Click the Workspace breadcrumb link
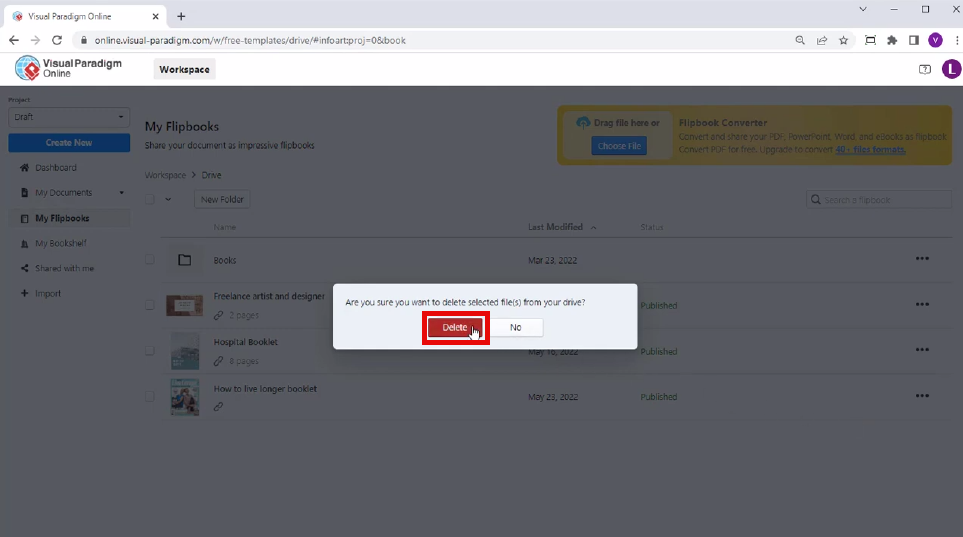The width and height of the screenshot is (963, 537). point(165,175)
